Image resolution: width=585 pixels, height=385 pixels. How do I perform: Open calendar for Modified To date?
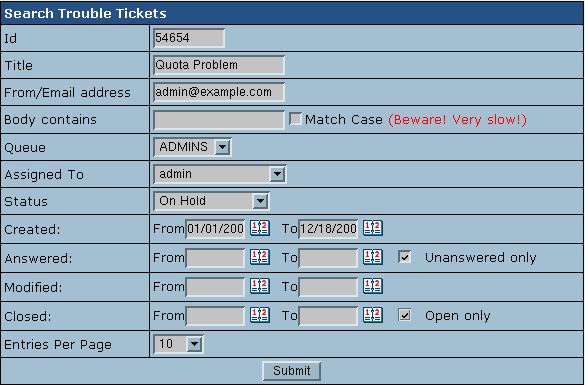pos(373,286)
